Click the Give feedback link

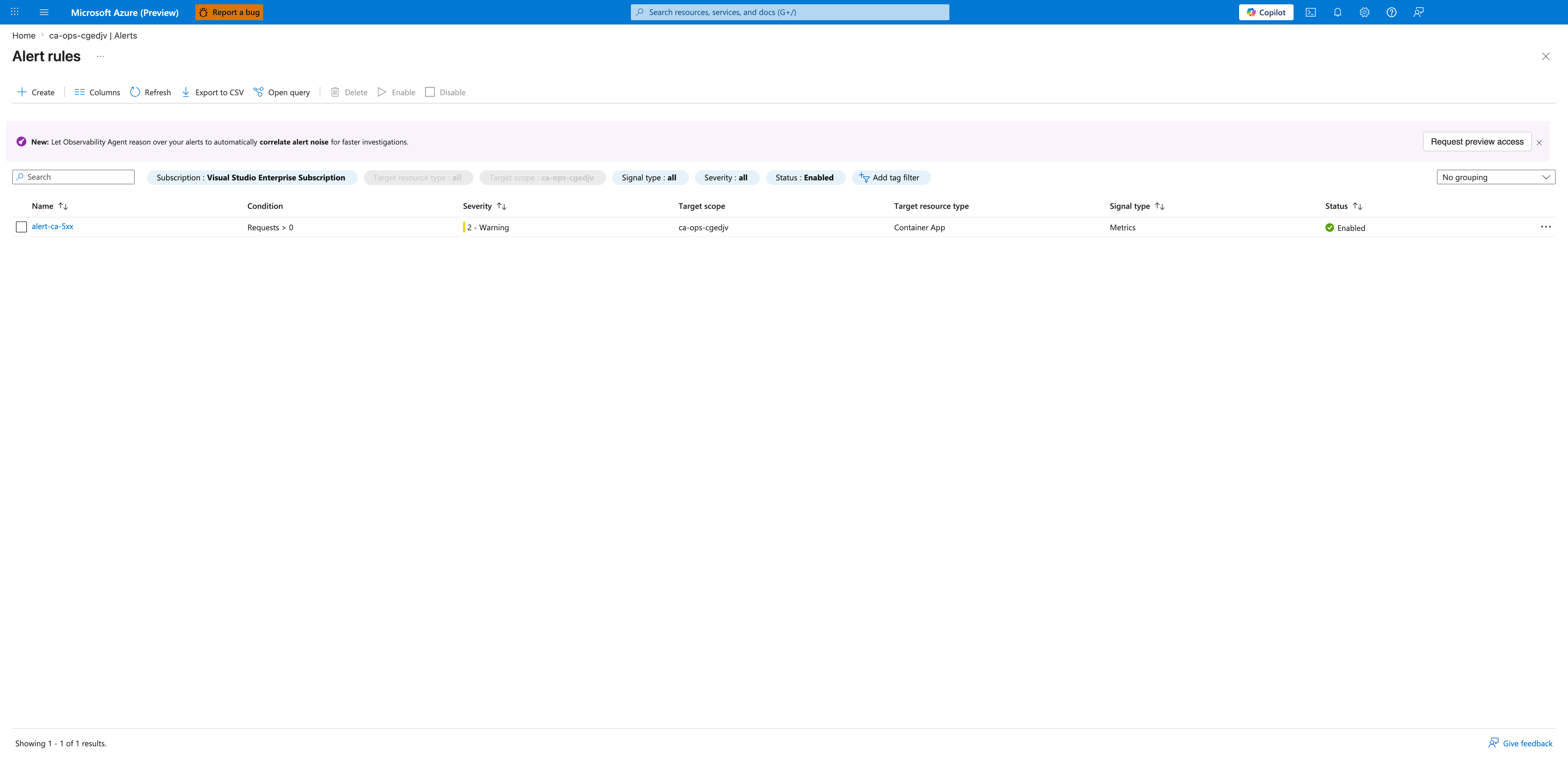pyautogui.click(x=1521, y=743)
